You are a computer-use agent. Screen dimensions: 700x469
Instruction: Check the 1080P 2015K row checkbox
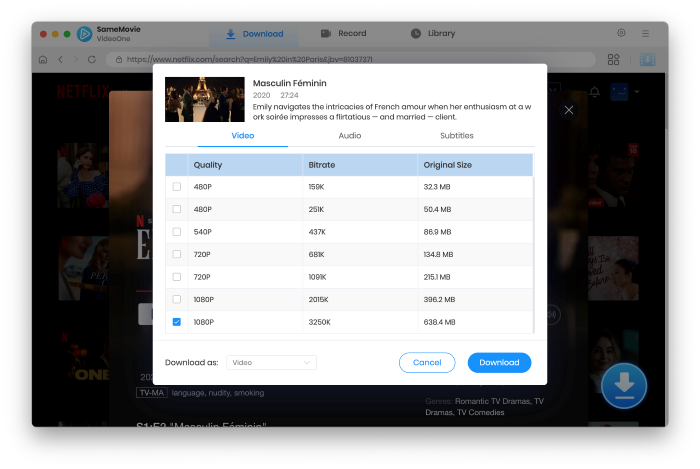coord(177,299)
